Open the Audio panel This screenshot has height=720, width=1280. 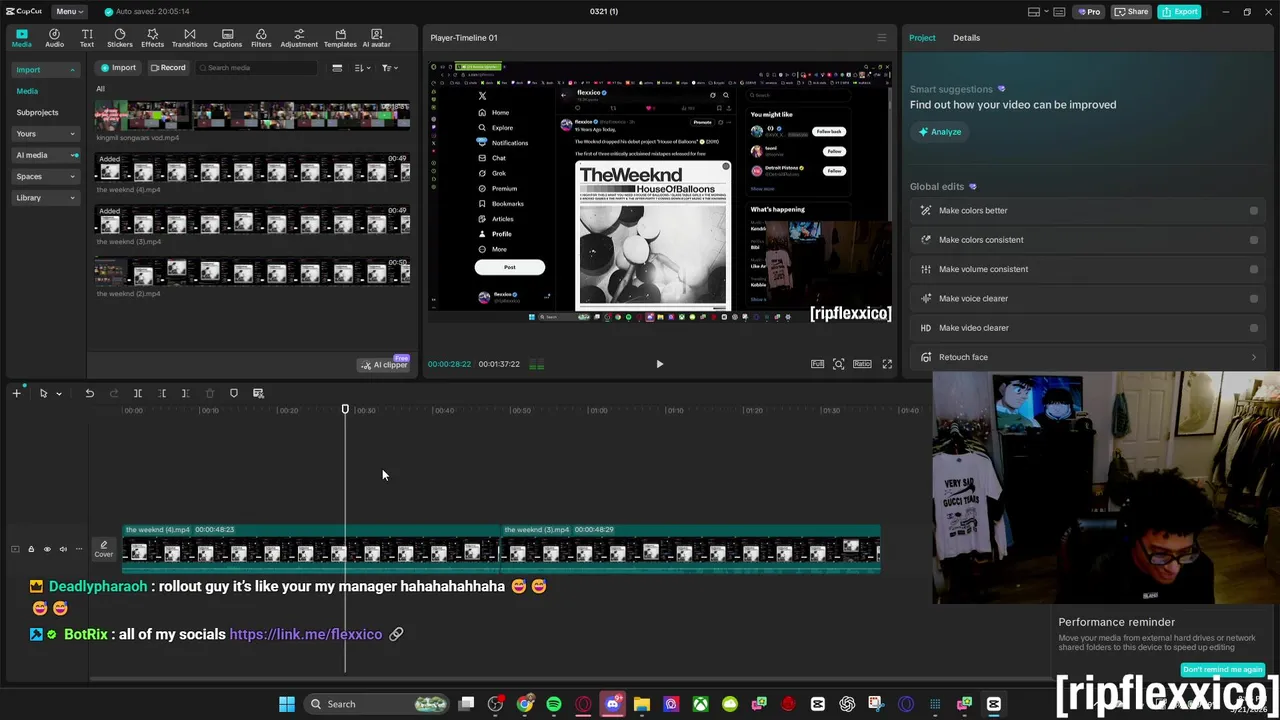coord(54,38)
